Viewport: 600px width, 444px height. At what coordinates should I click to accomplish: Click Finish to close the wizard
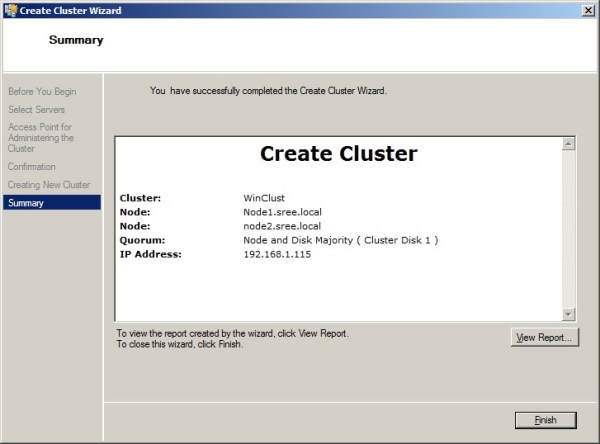[x=544, y=420]
